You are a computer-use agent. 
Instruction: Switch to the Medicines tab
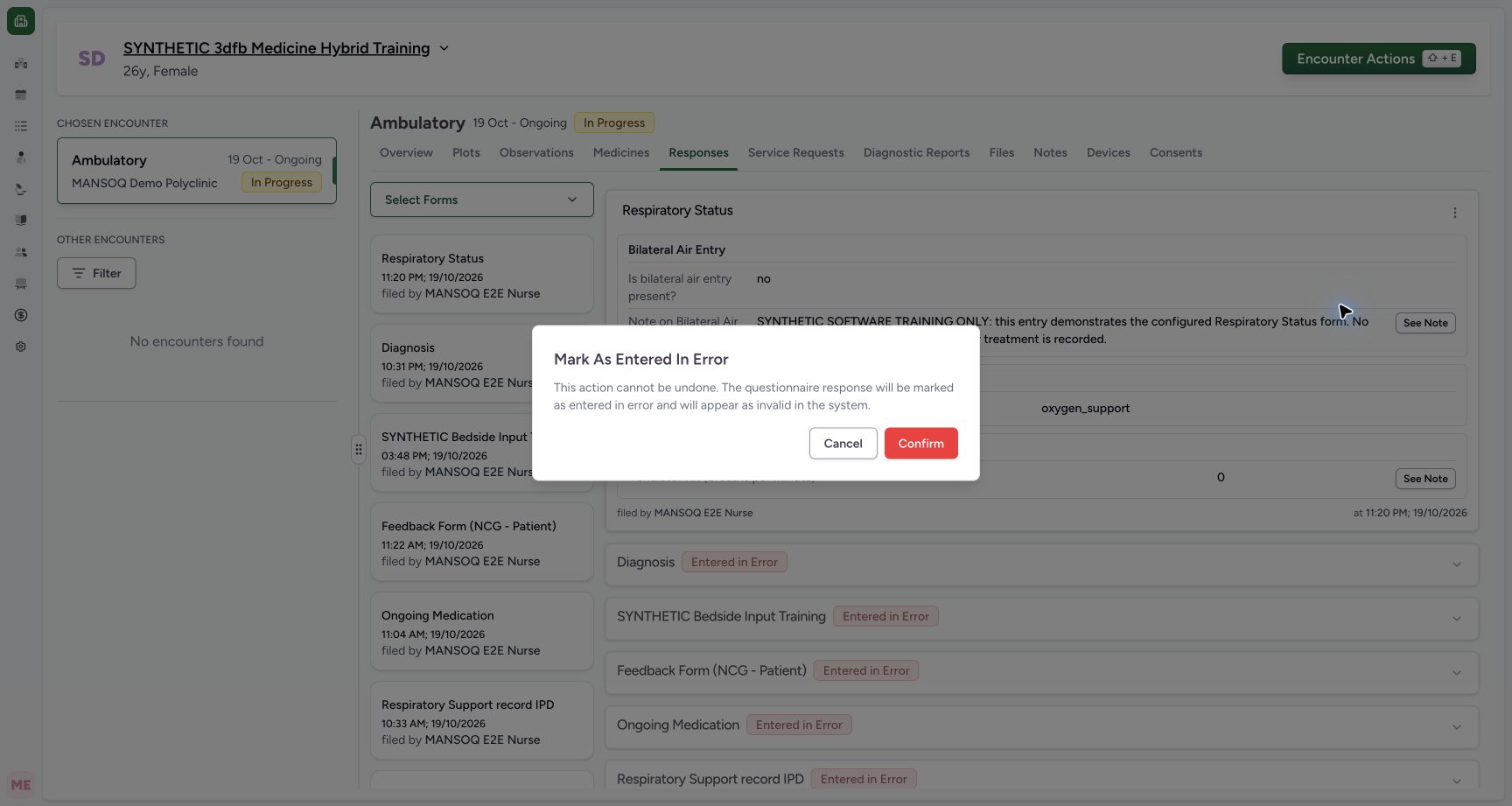tap(621, 152)
